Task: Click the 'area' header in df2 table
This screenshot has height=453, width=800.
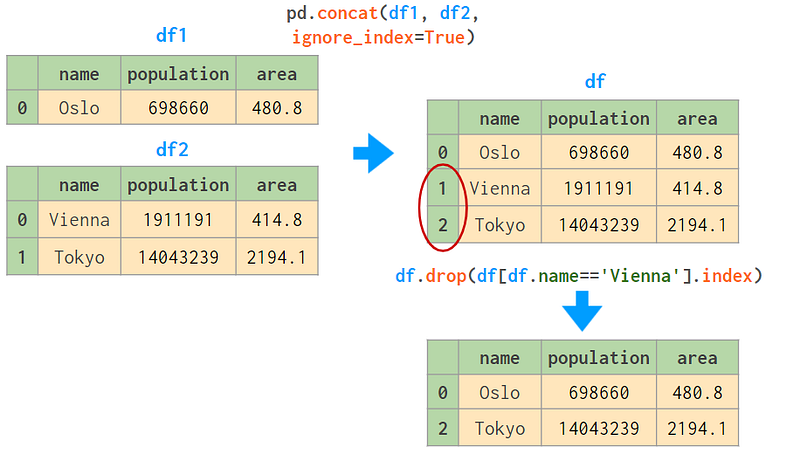Action: click(277, 184)
